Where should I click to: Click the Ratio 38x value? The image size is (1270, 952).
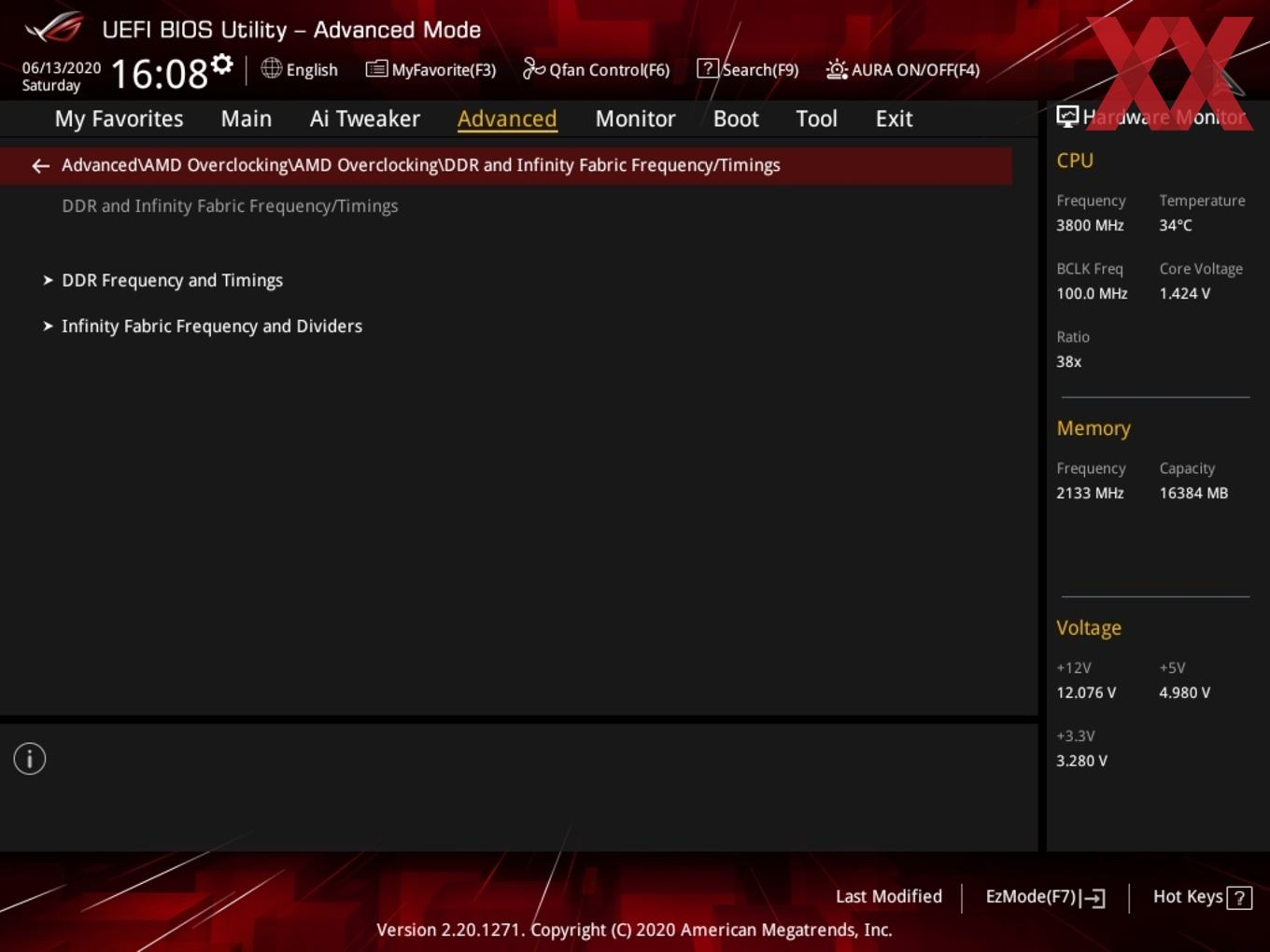(x=1068, y=361)
